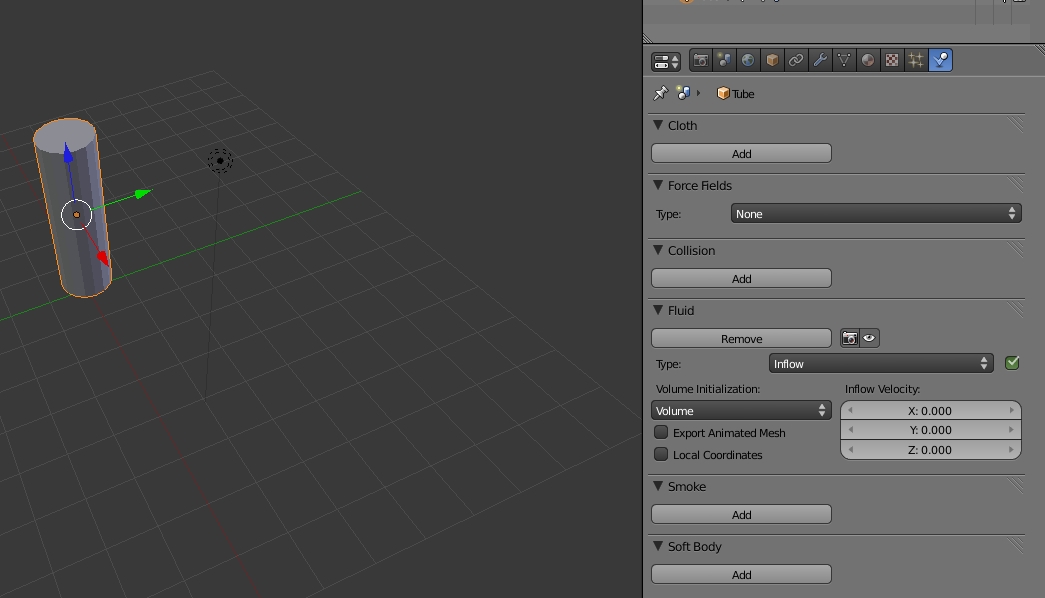Collapse the Collision panel

tap(658, 250)
